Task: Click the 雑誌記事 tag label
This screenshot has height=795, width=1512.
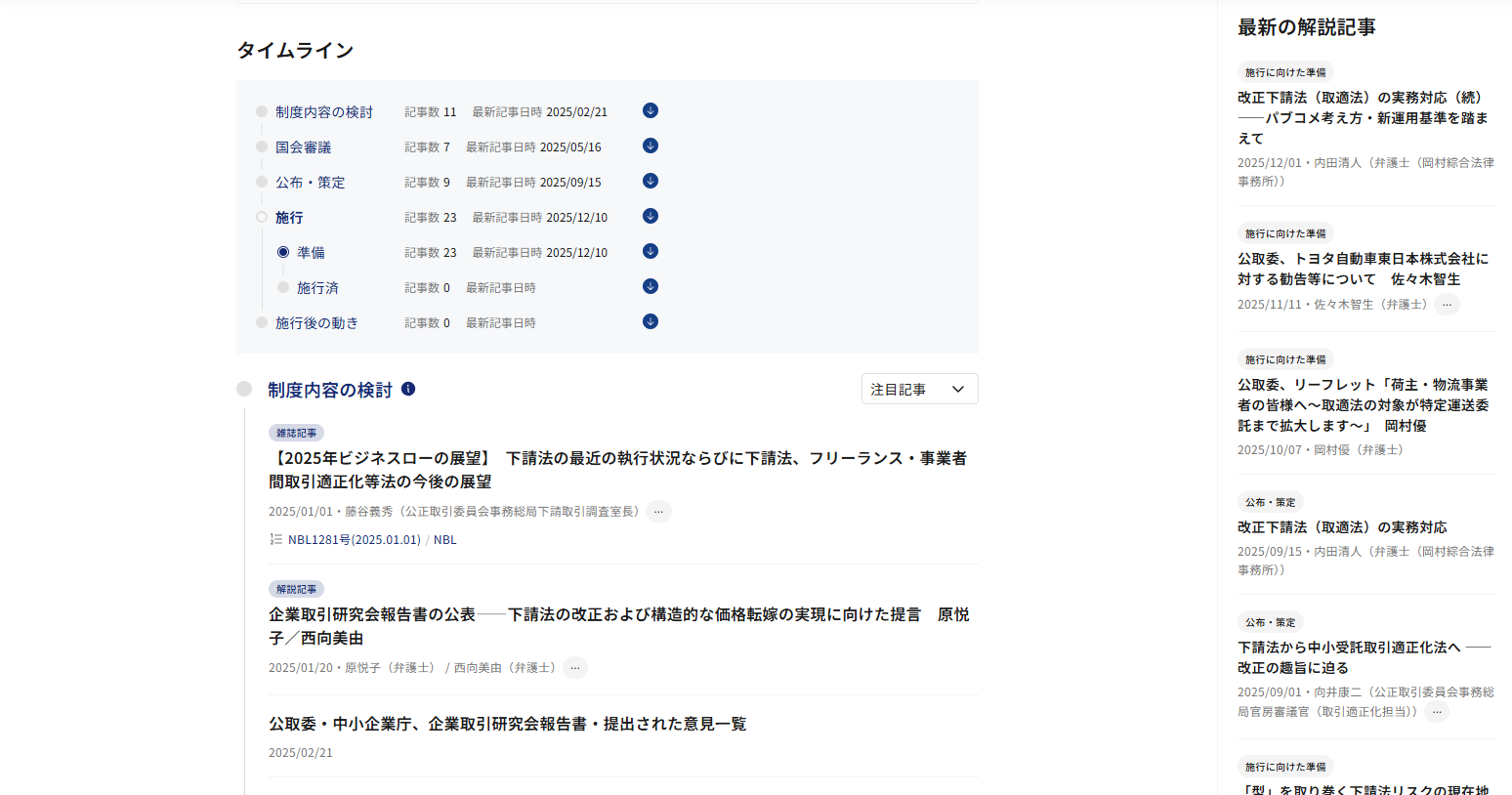Action: pyautogui.click(x=296, y=433)
